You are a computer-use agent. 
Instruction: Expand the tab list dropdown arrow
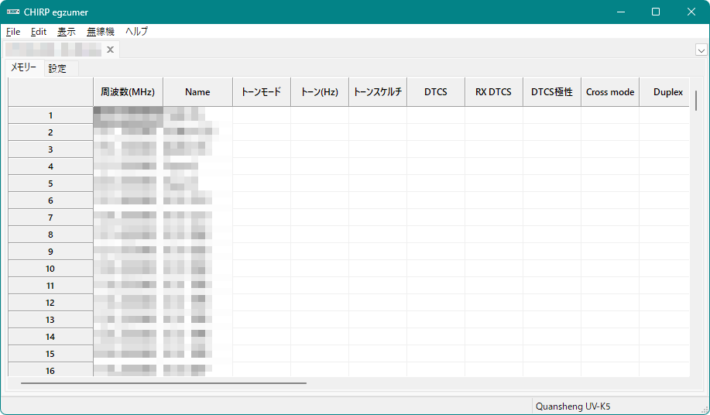701,50
